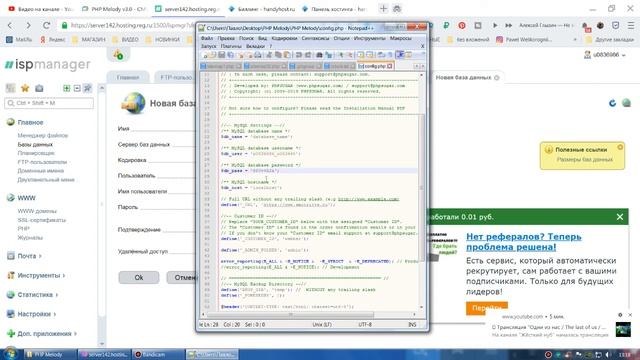The width and height of the screenshot is (640, 360).
Task: Click the new file icon in Notepad++
Action: coord(205,55)
